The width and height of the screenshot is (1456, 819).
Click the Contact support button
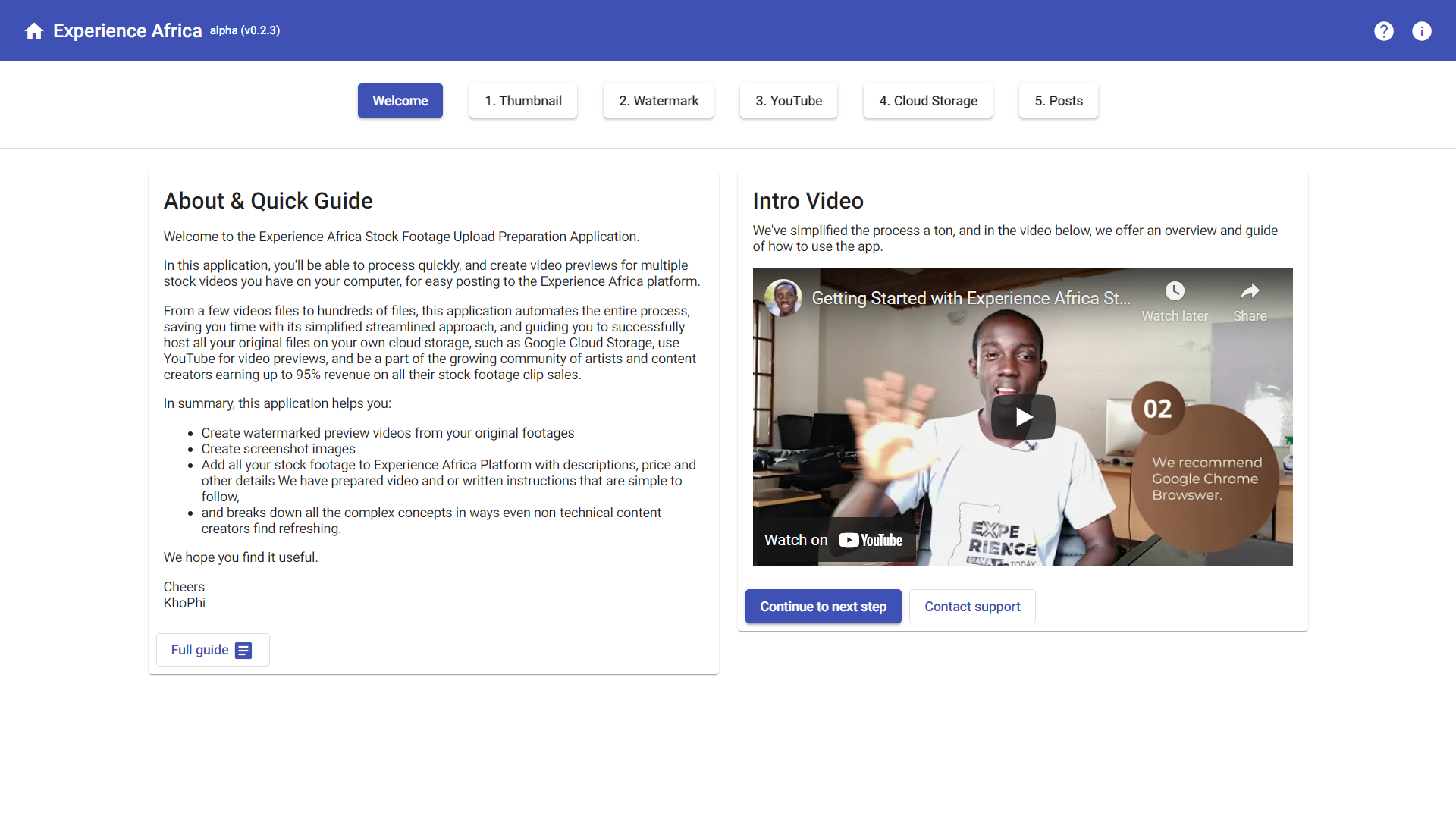pyautogui.click(x=972, y=607)
